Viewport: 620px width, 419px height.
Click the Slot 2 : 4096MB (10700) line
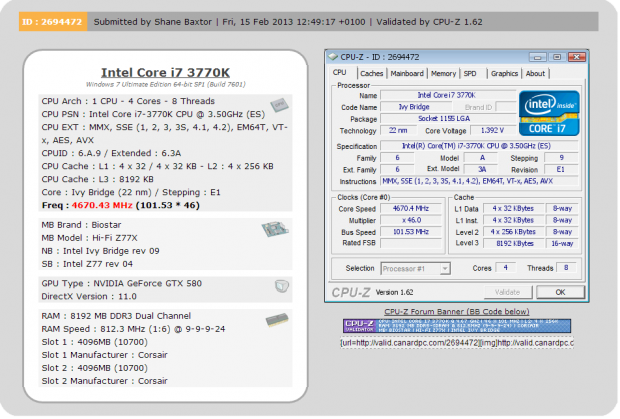pos(95,368)
